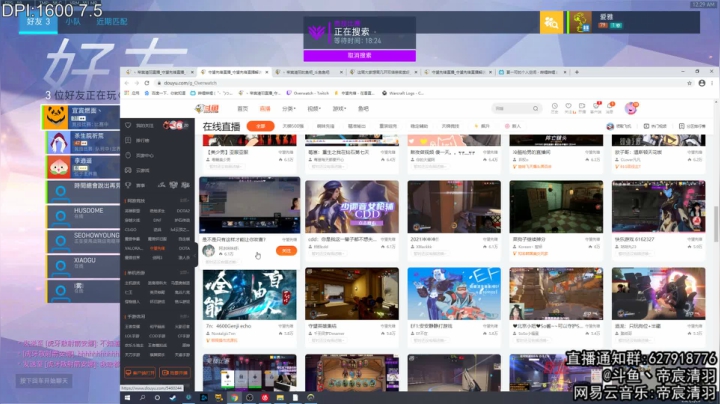Image resolution: width=720 pixels, height=404 pixels.
Task: Open the watch history clock icon
Action: tap(555, 107)
